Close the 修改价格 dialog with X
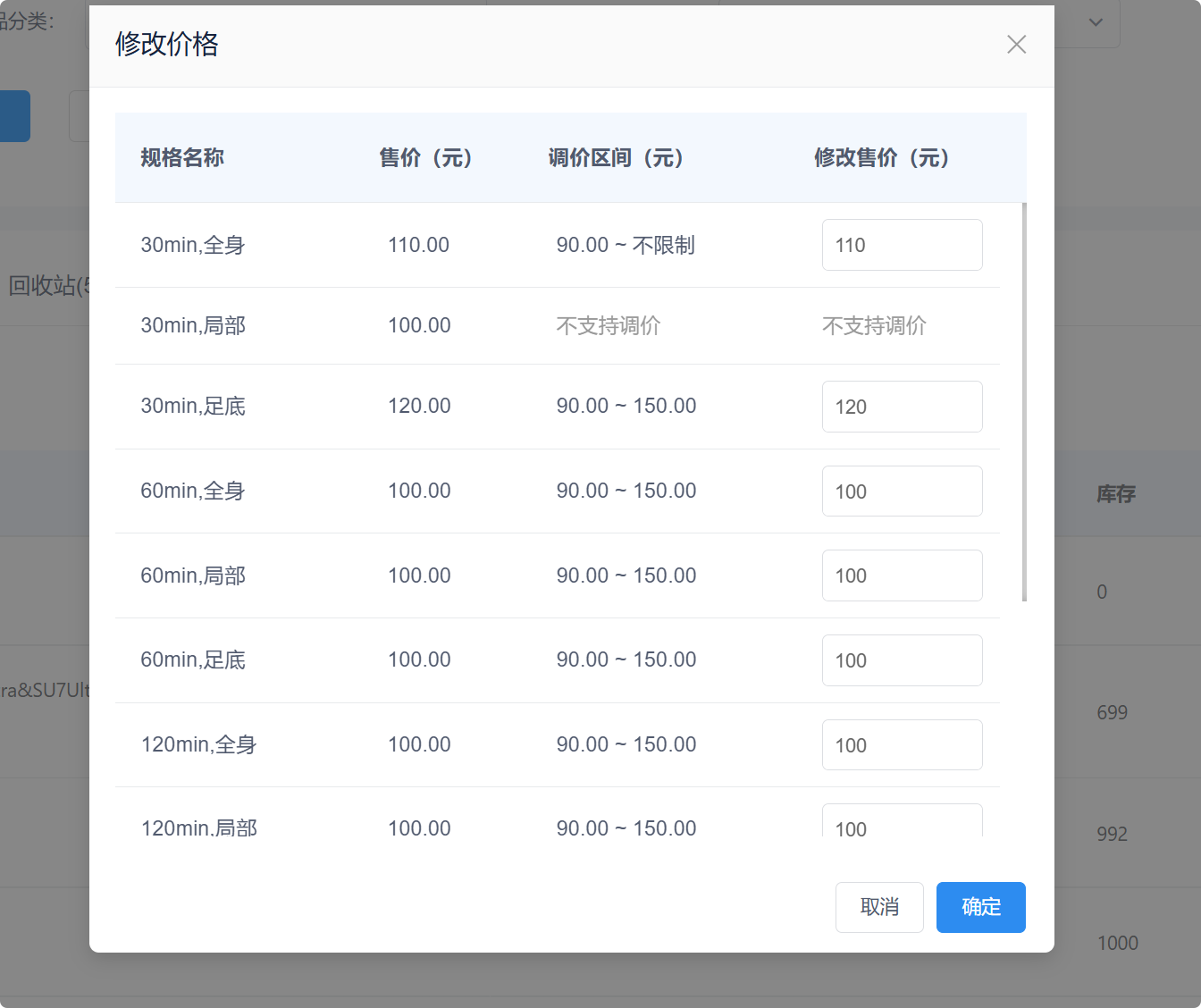1201x1008 pixels. (1016, 45)
